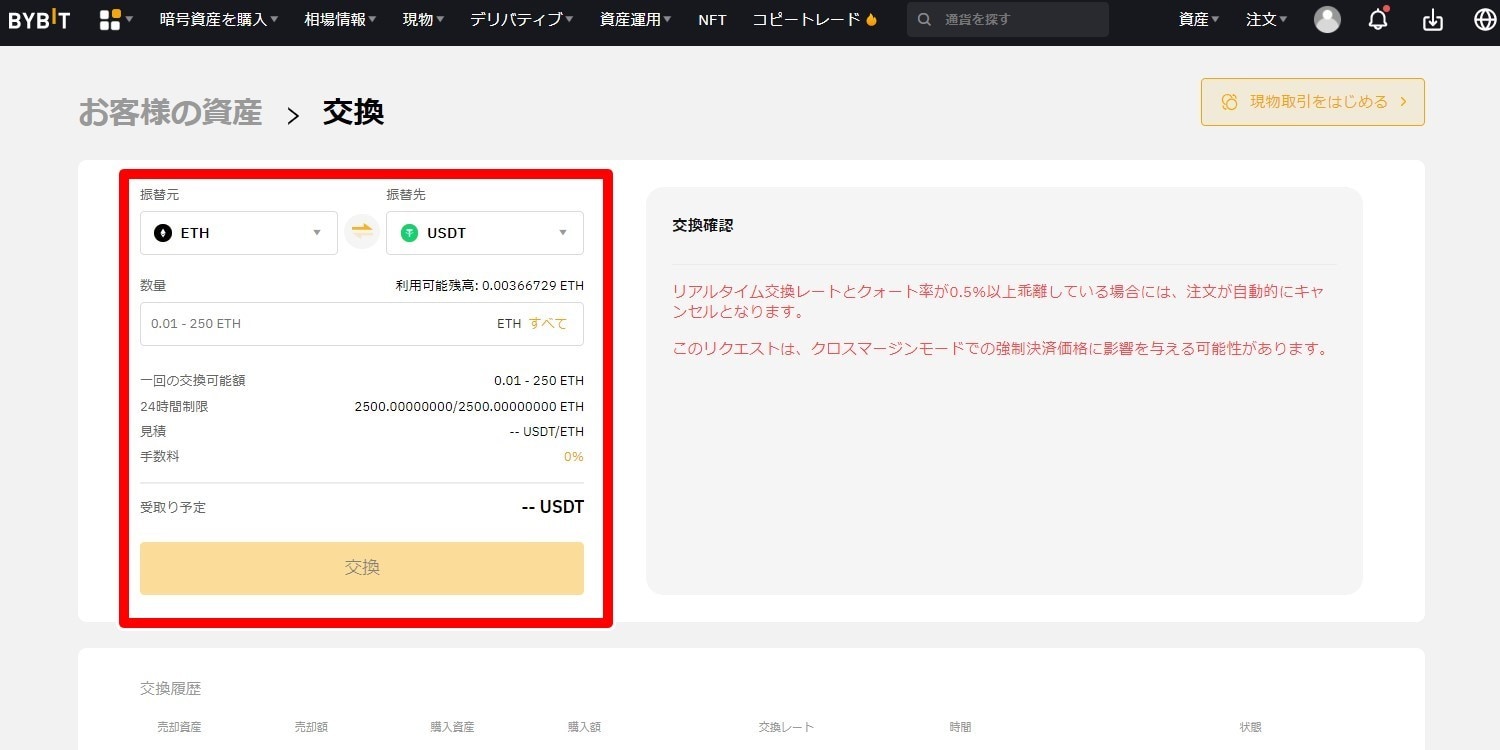Click the 購入額 column header
The height and width of the screenshot is (750, 1500).
click(x=584, y=727)
